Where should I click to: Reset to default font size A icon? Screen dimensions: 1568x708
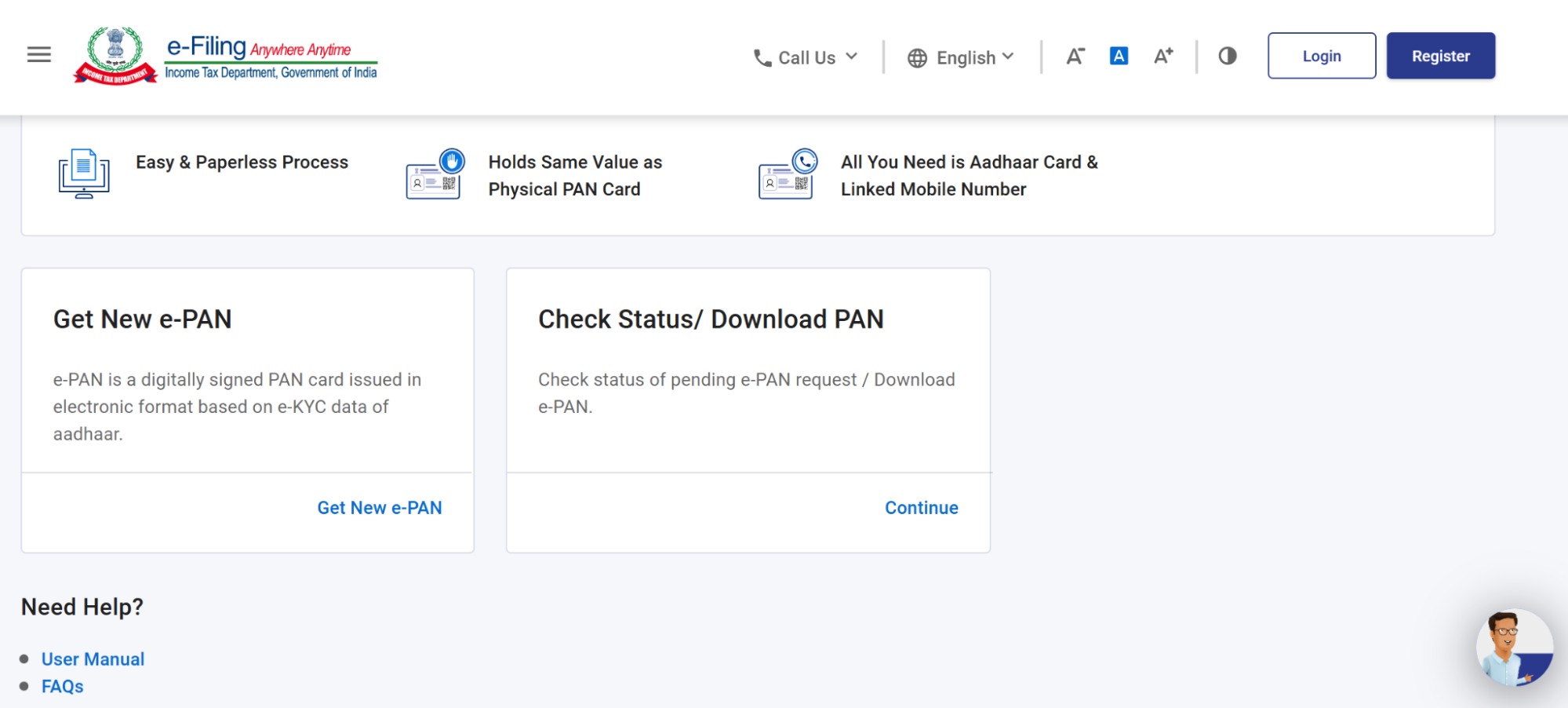point(1119,56)
